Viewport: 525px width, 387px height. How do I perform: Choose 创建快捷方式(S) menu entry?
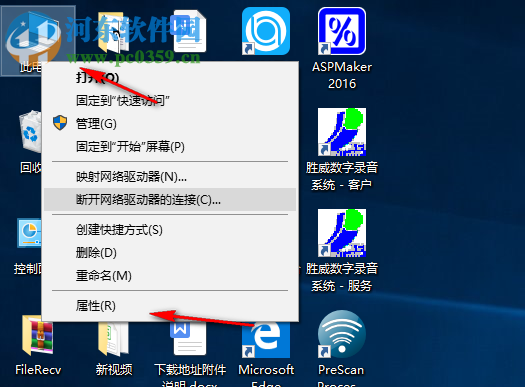coord(170,230)
